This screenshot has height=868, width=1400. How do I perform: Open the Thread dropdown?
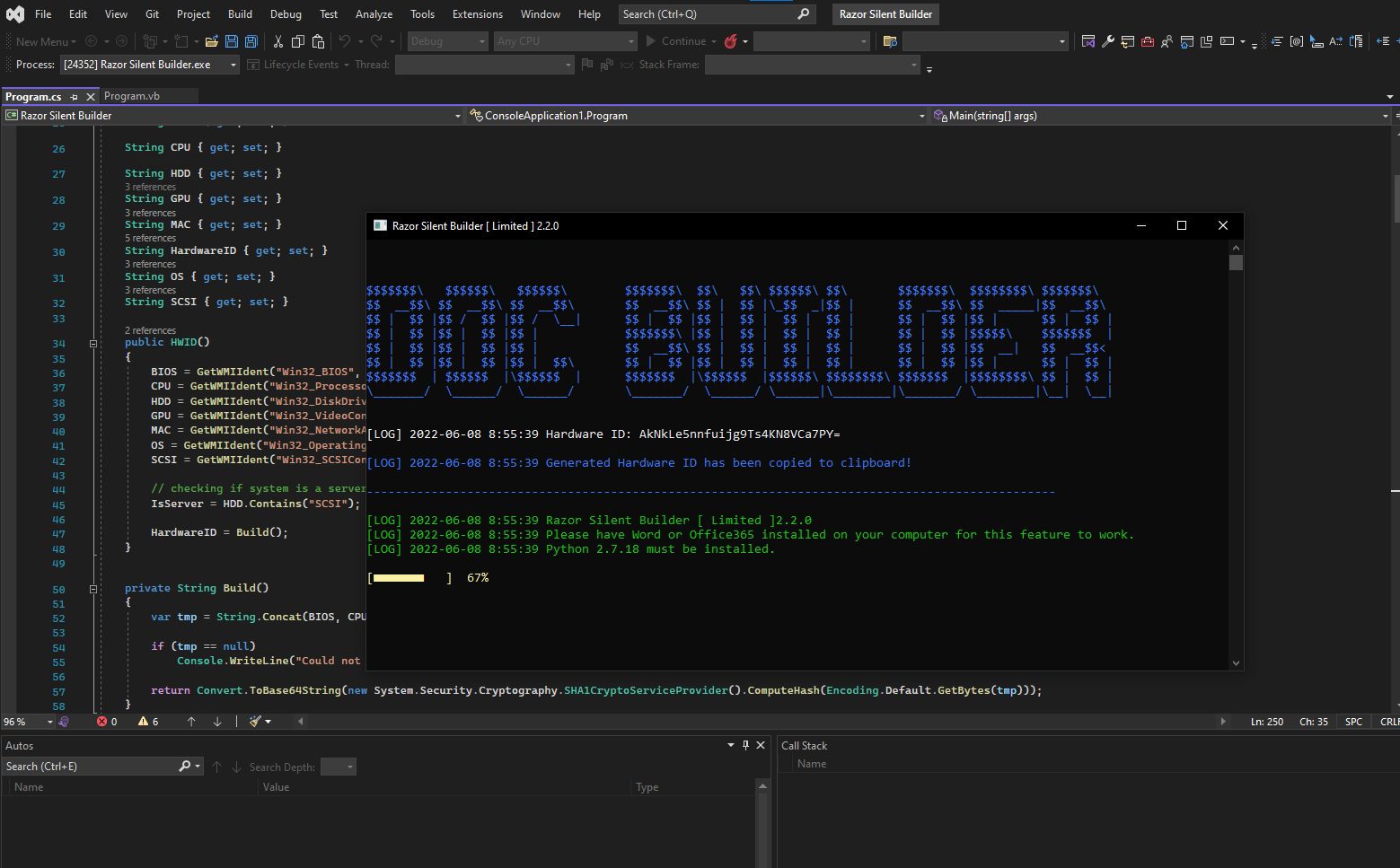pyautogui.click(x=484, y=65)
